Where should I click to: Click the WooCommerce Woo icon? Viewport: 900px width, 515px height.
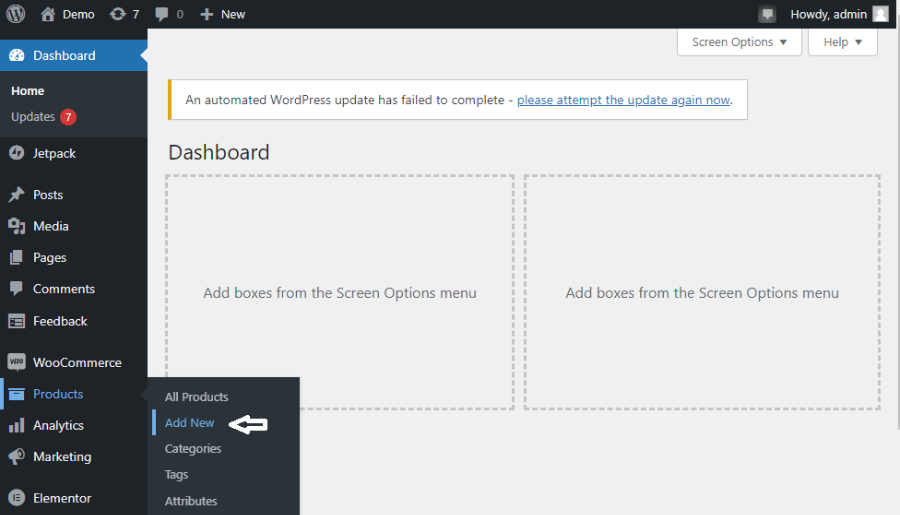[17, 362]
